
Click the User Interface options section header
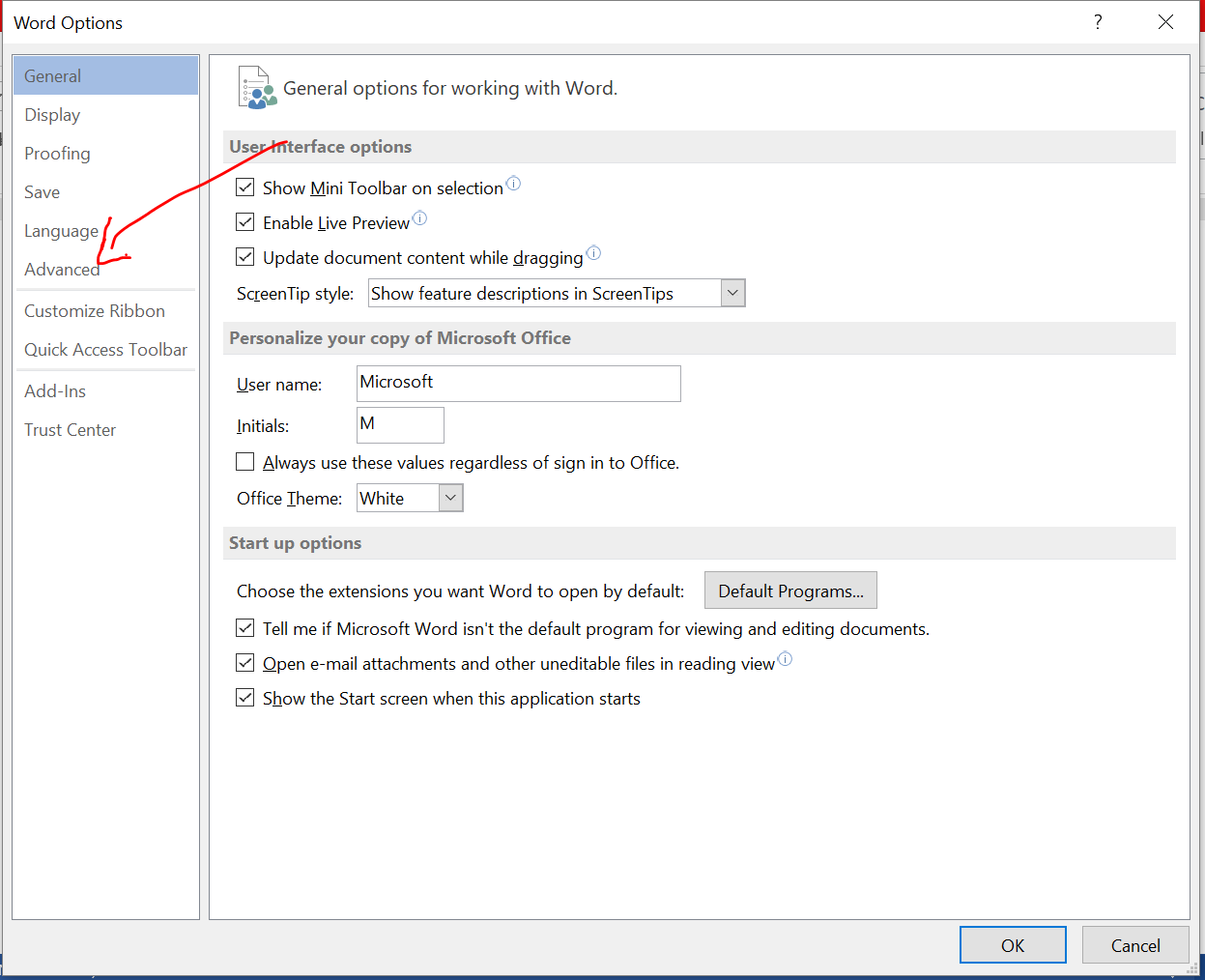coord(321,147)
